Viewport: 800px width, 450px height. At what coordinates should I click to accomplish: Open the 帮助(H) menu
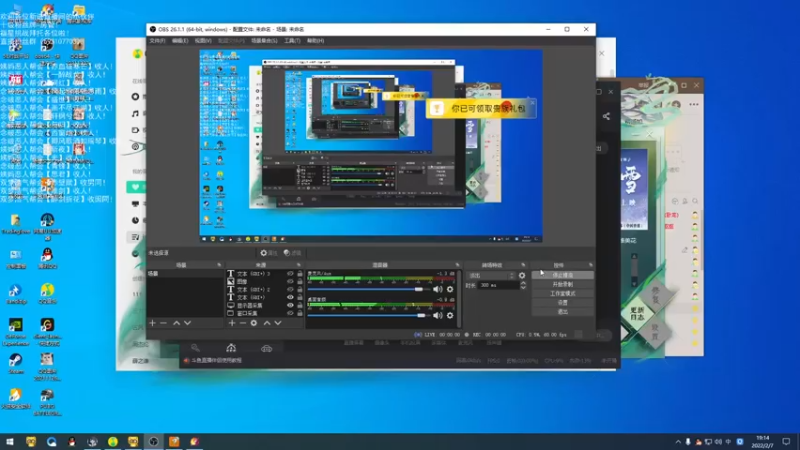315,41
